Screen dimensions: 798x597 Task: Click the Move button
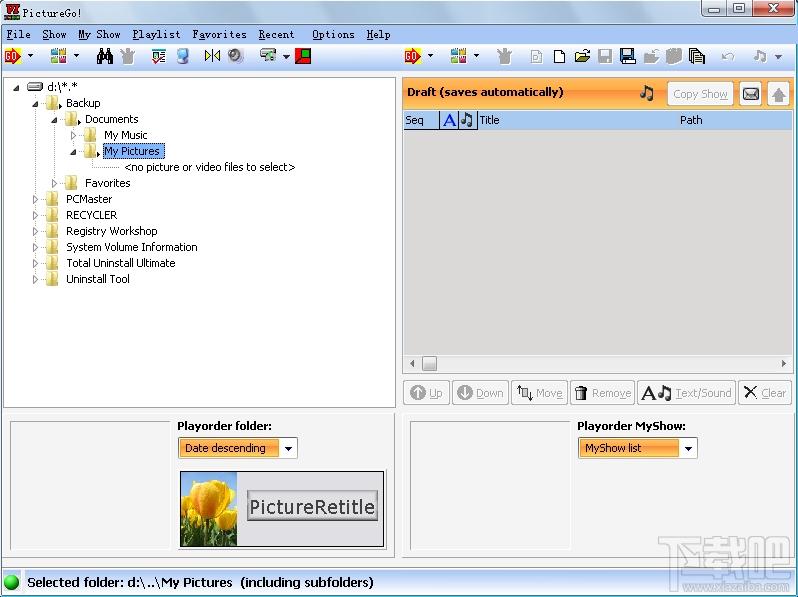pos(539,393)
